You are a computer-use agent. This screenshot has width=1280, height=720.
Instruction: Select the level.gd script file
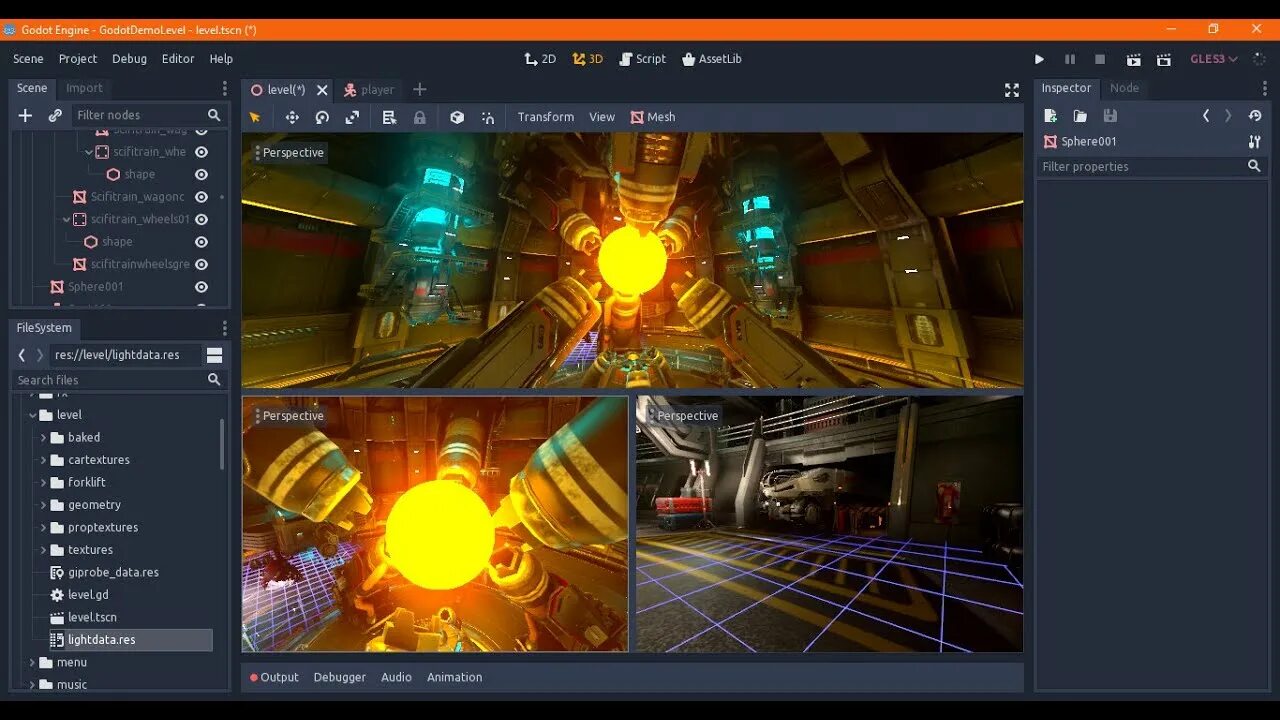88,595
